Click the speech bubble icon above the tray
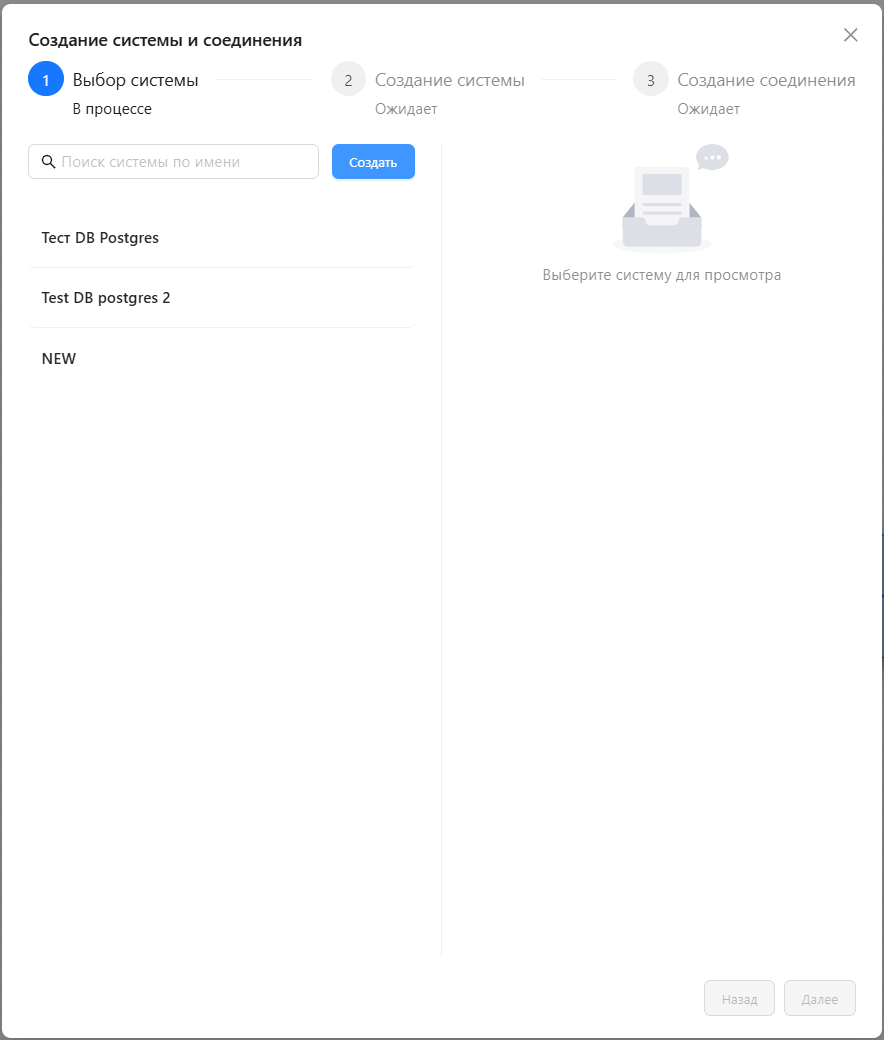 tap(712, 158)
